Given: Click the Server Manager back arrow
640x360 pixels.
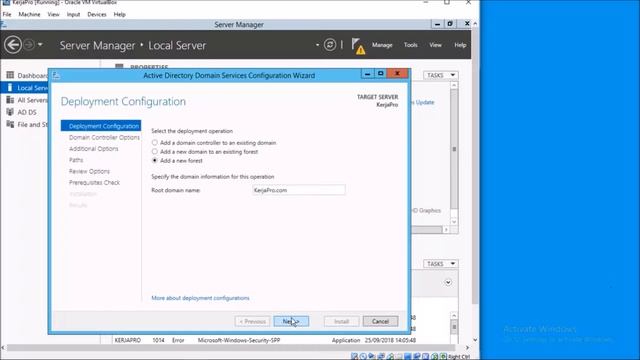Looking at the screenshot, I should [x=13, y=44].
